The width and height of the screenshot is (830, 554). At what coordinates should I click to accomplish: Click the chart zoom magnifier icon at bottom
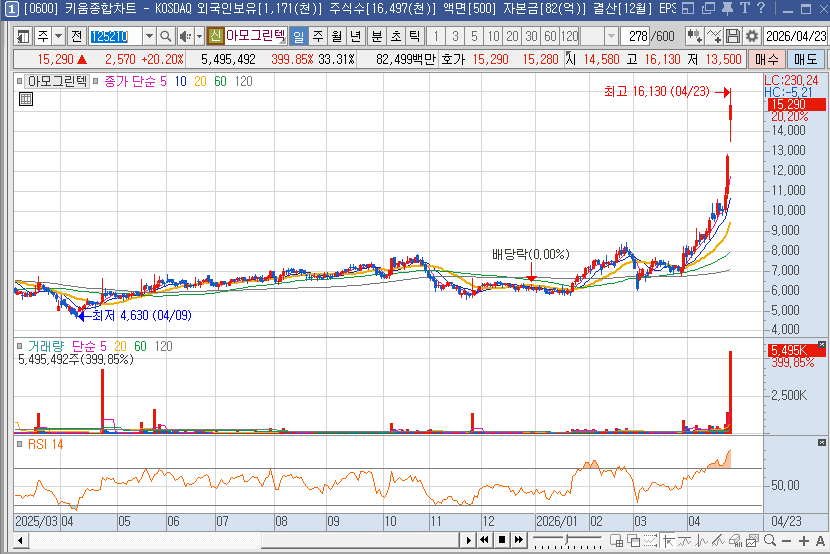[x=770, y=540]
